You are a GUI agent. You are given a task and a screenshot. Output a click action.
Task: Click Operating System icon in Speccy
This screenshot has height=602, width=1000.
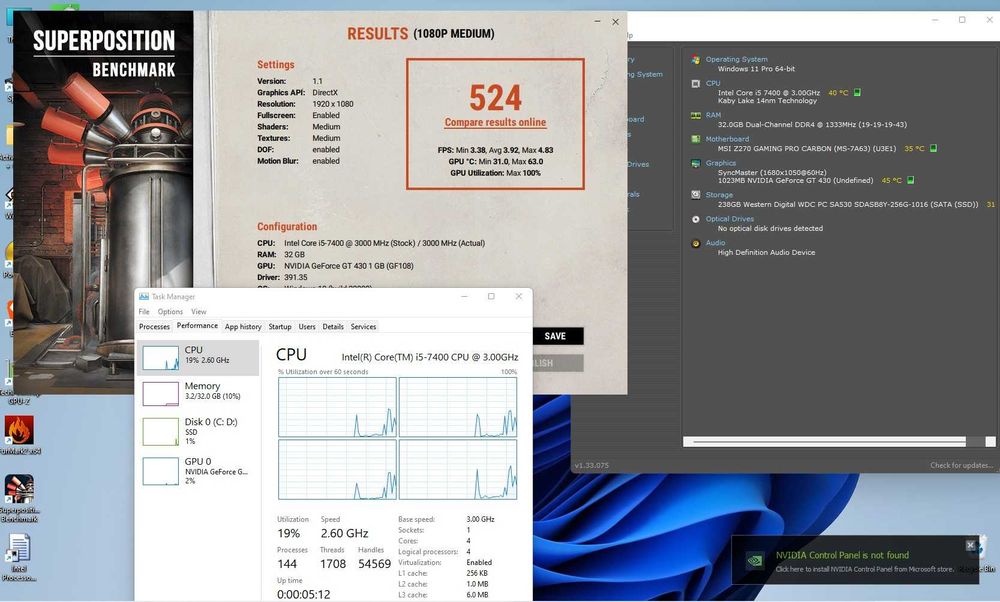(x=695, y=59)
